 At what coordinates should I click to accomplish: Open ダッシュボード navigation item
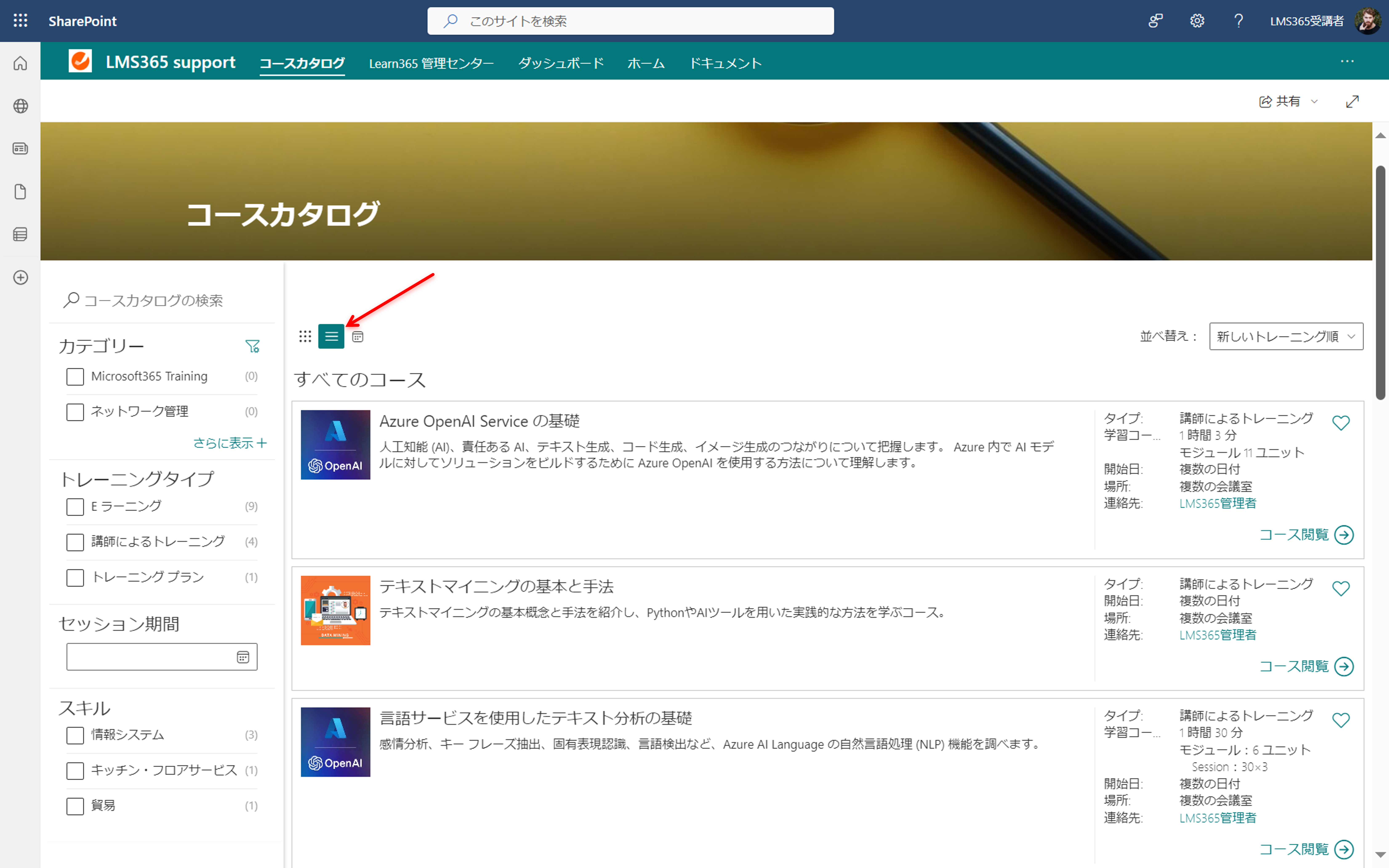(x=561, y=63)
